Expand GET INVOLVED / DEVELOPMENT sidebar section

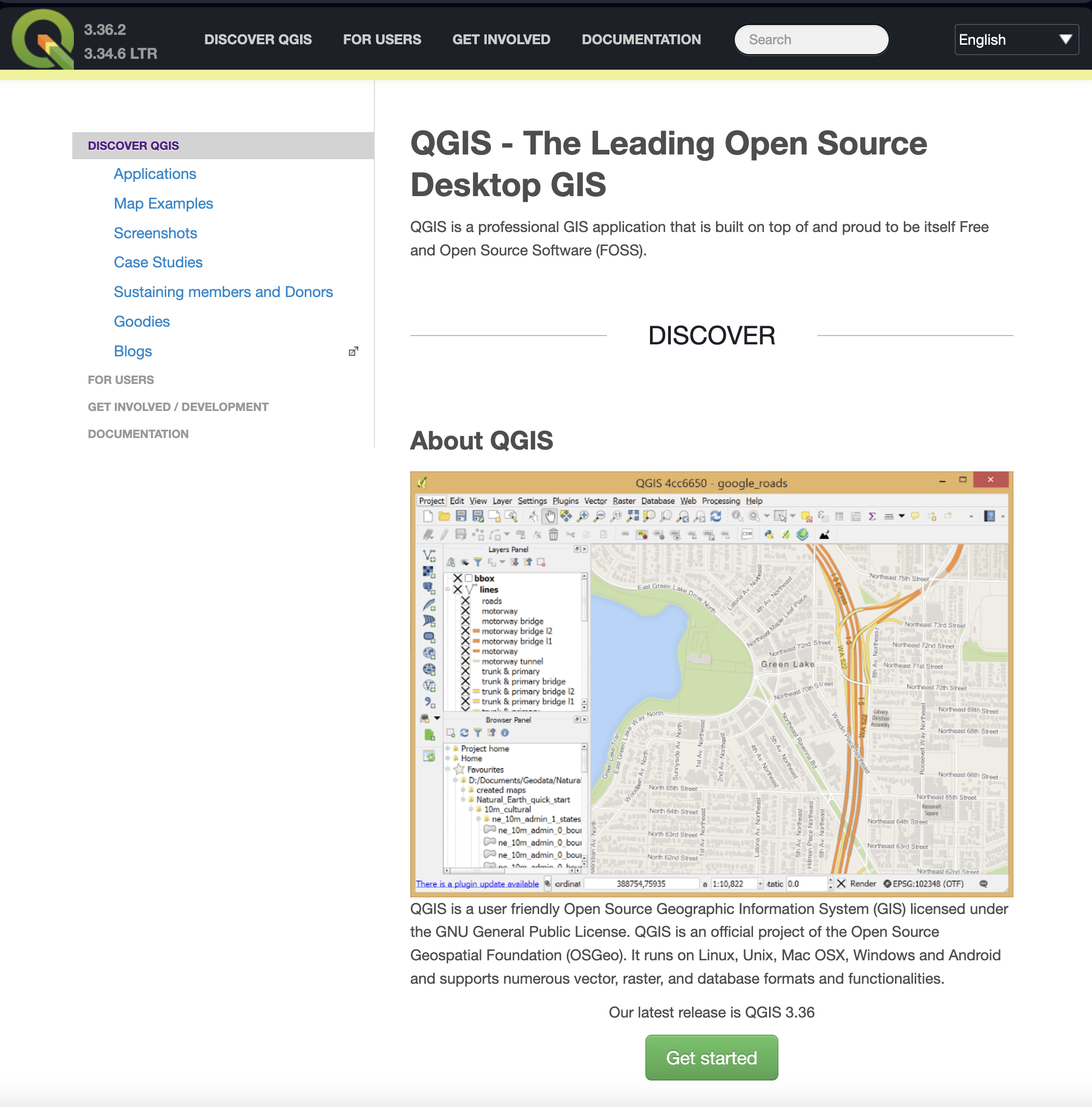[x=177, y=407]
